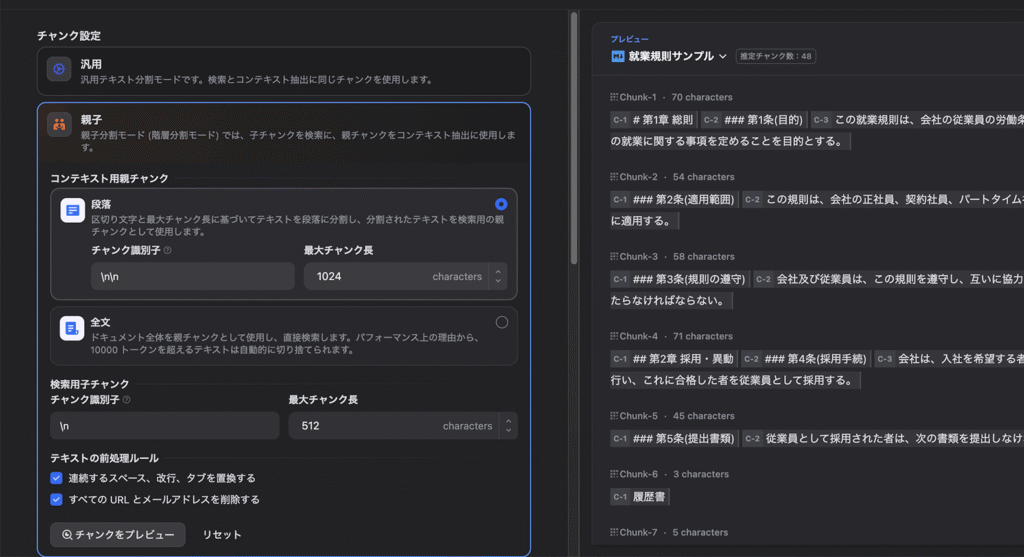Click the リセット button
The width and height of the screenshot is (1024, 557).
click(x=222, y=535)
